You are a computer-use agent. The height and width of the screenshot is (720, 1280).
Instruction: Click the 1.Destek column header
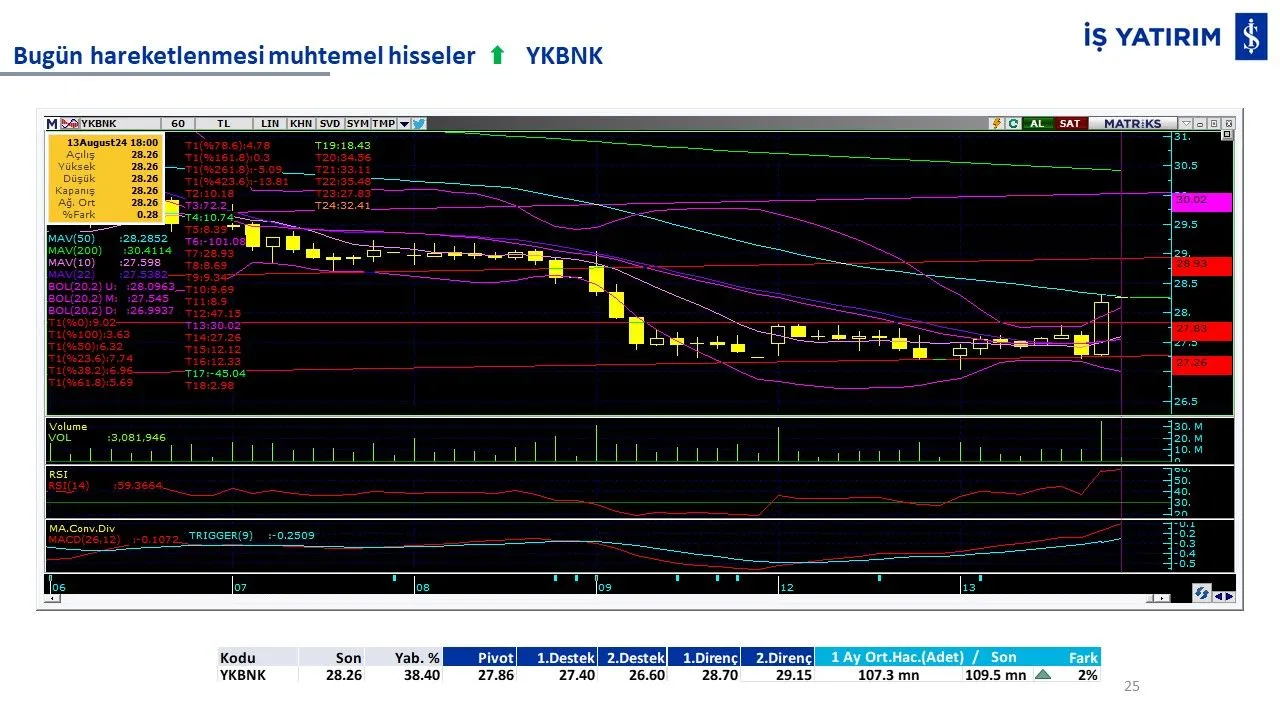coord(557,657)
